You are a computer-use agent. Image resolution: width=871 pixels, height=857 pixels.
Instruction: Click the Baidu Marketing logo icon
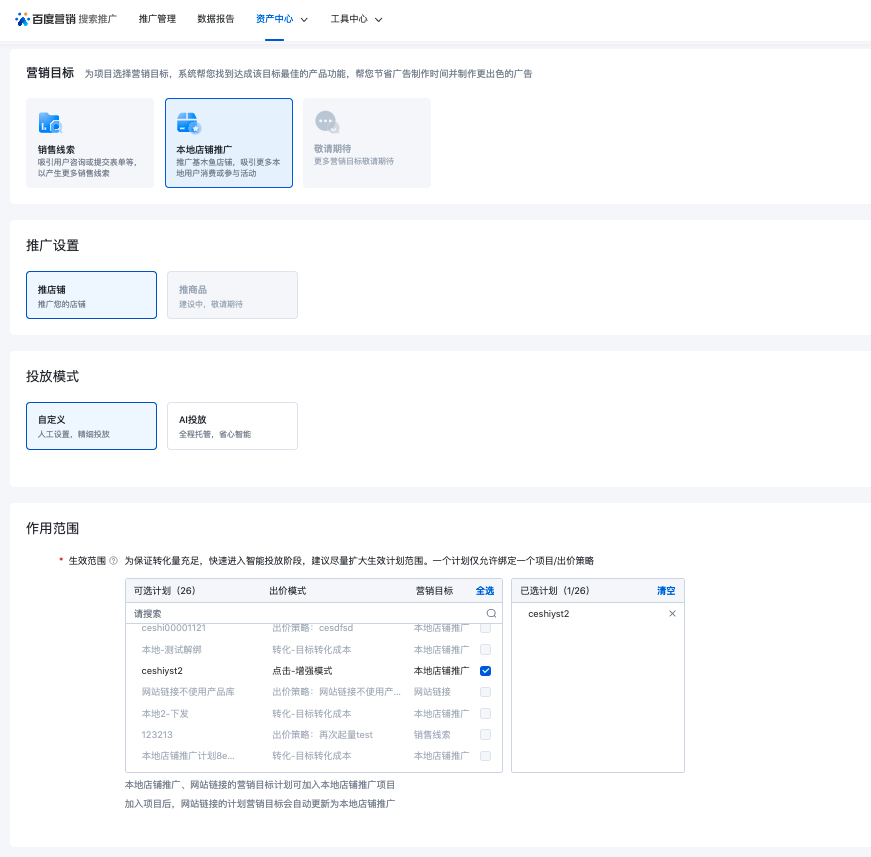click(22, 19)
